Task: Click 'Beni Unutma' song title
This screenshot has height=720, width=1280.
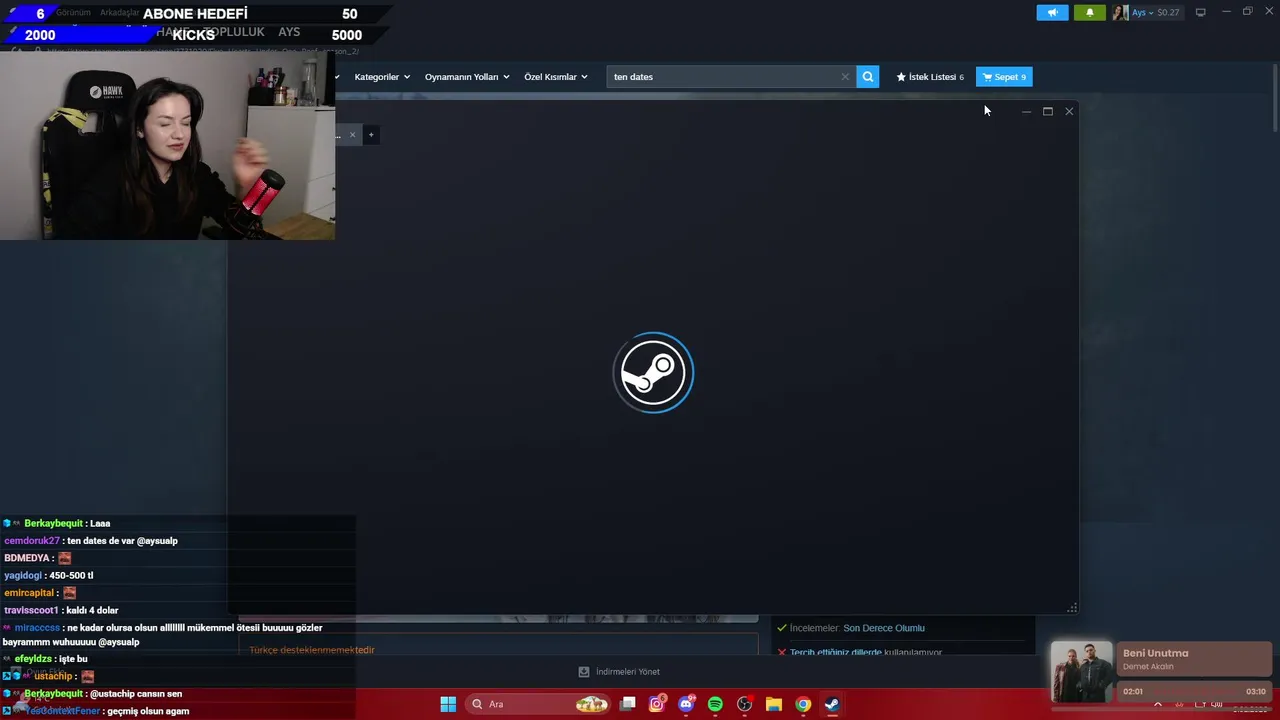Action: point(1155,653)
